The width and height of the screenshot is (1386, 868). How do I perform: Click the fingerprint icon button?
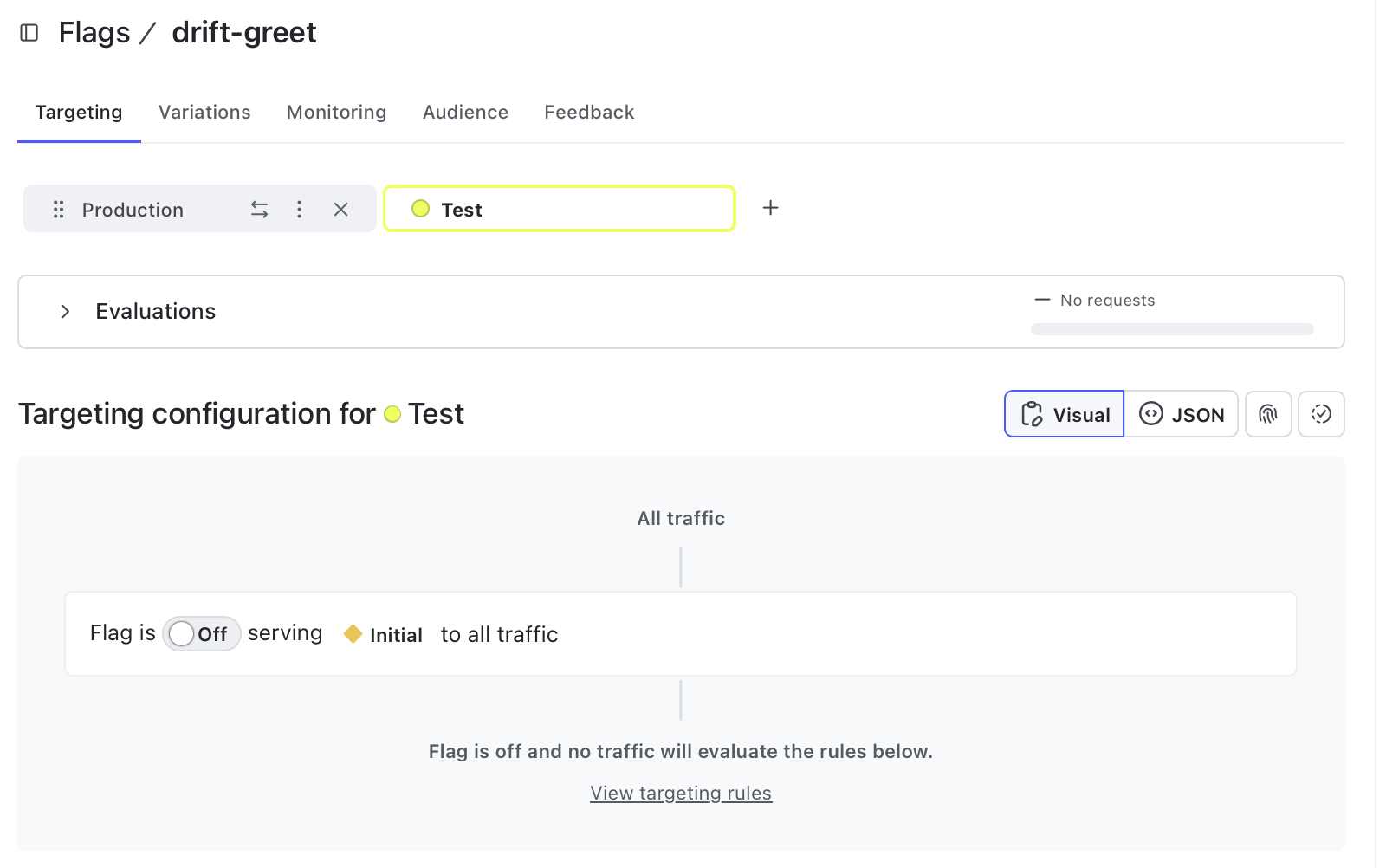tap(1268, 414)
